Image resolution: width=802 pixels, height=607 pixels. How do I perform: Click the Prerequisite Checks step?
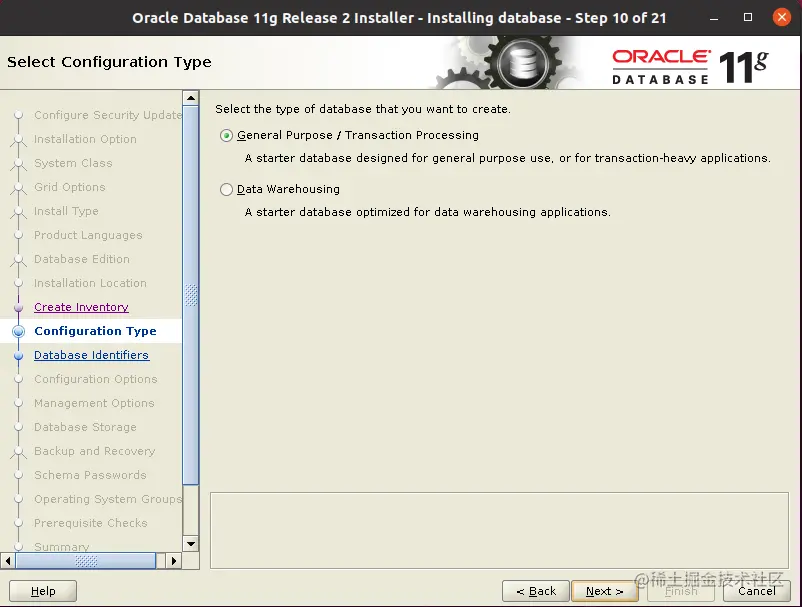tap(91, 524)
